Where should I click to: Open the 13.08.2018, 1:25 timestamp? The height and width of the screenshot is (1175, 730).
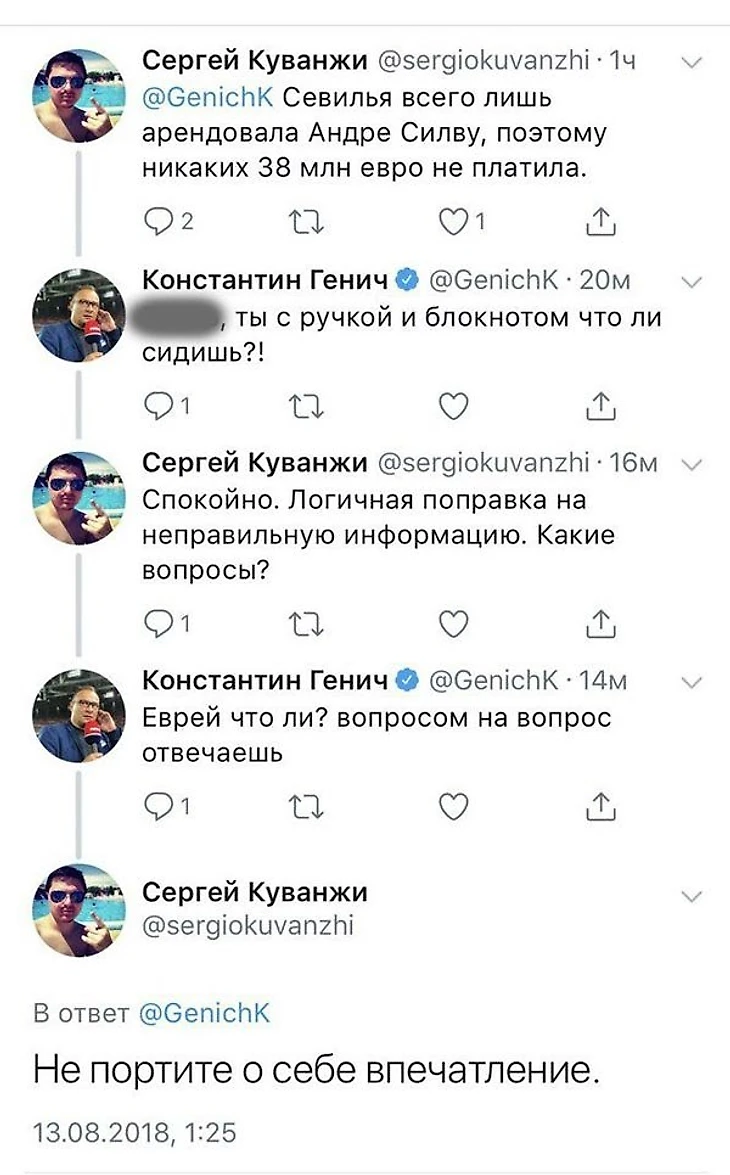pyautogui.click(x=135, y=1132)
